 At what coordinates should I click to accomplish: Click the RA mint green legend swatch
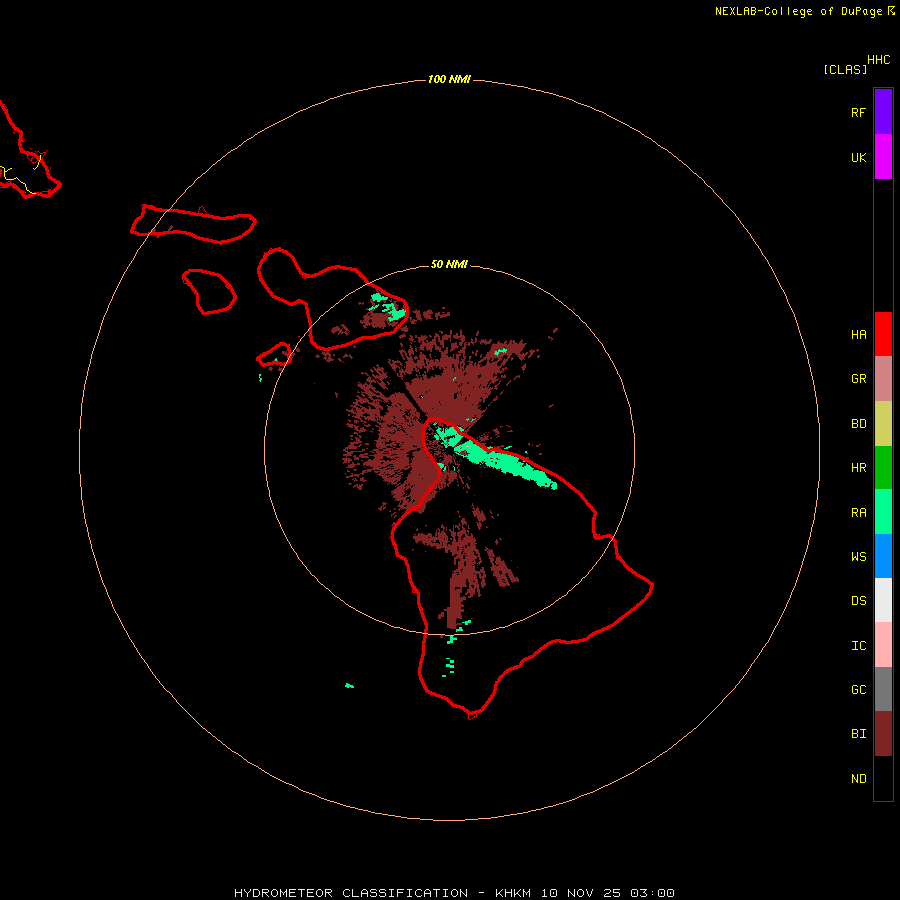pos(883,512)
